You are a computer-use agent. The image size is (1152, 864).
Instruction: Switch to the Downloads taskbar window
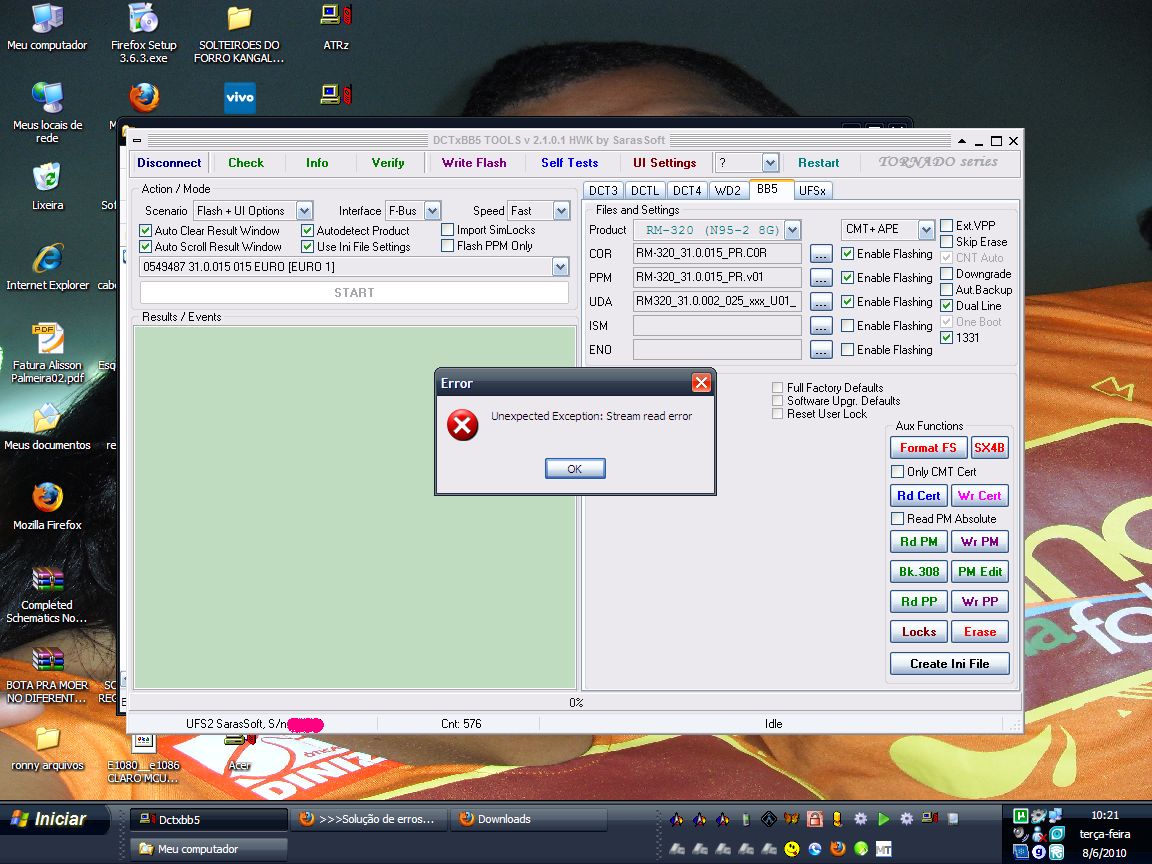pos(528,819)
